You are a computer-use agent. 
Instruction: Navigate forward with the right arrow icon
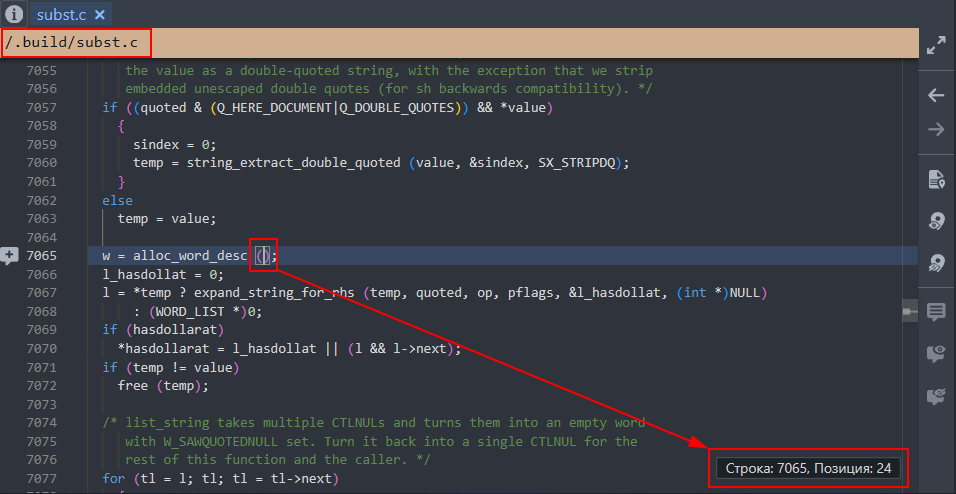pyautogui.click(x=936, y=129)
